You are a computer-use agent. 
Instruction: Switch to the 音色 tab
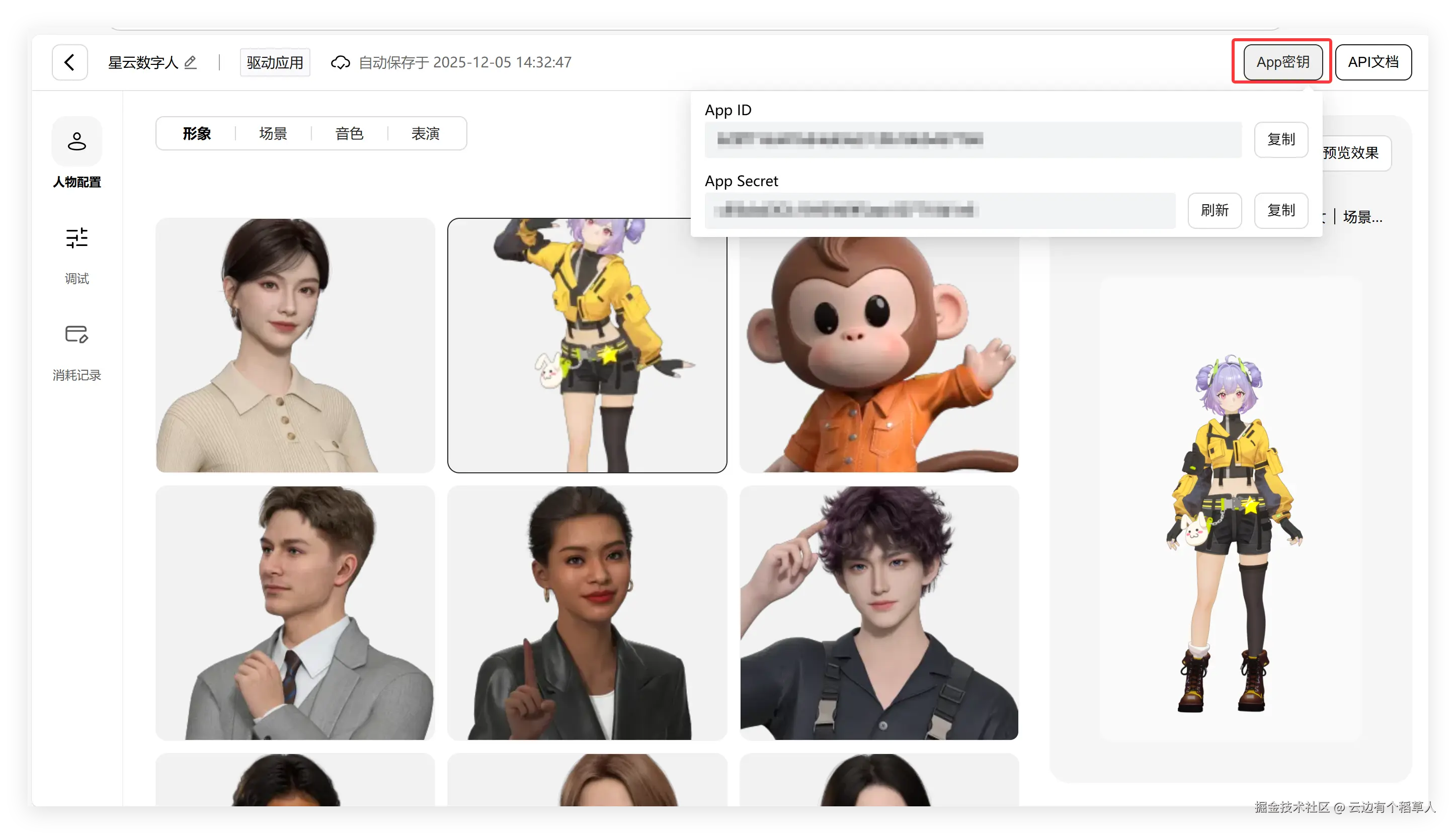point(349,133)
